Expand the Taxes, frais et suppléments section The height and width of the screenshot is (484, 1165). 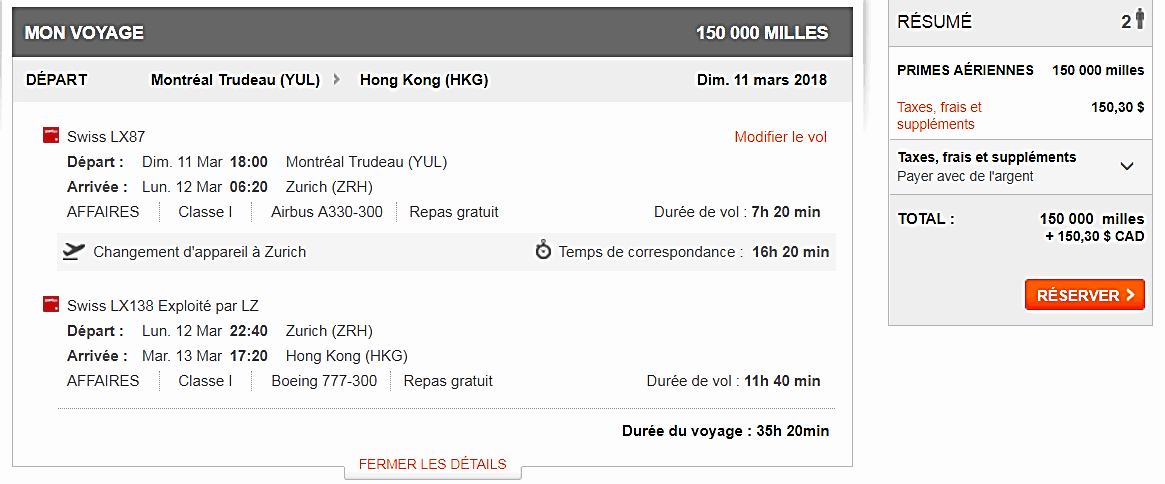point(1127,166)
